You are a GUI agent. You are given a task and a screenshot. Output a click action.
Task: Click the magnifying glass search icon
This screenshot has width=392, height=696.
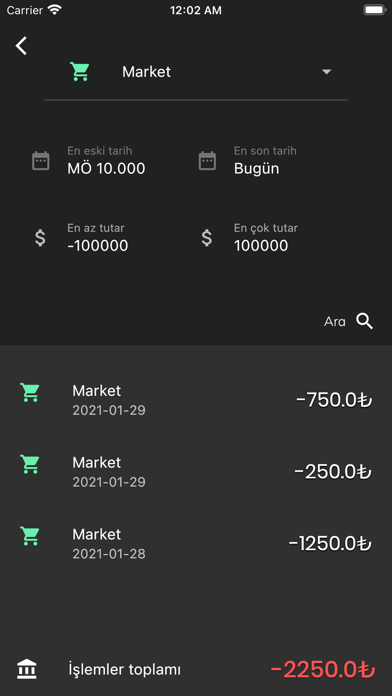pos(364,321)
